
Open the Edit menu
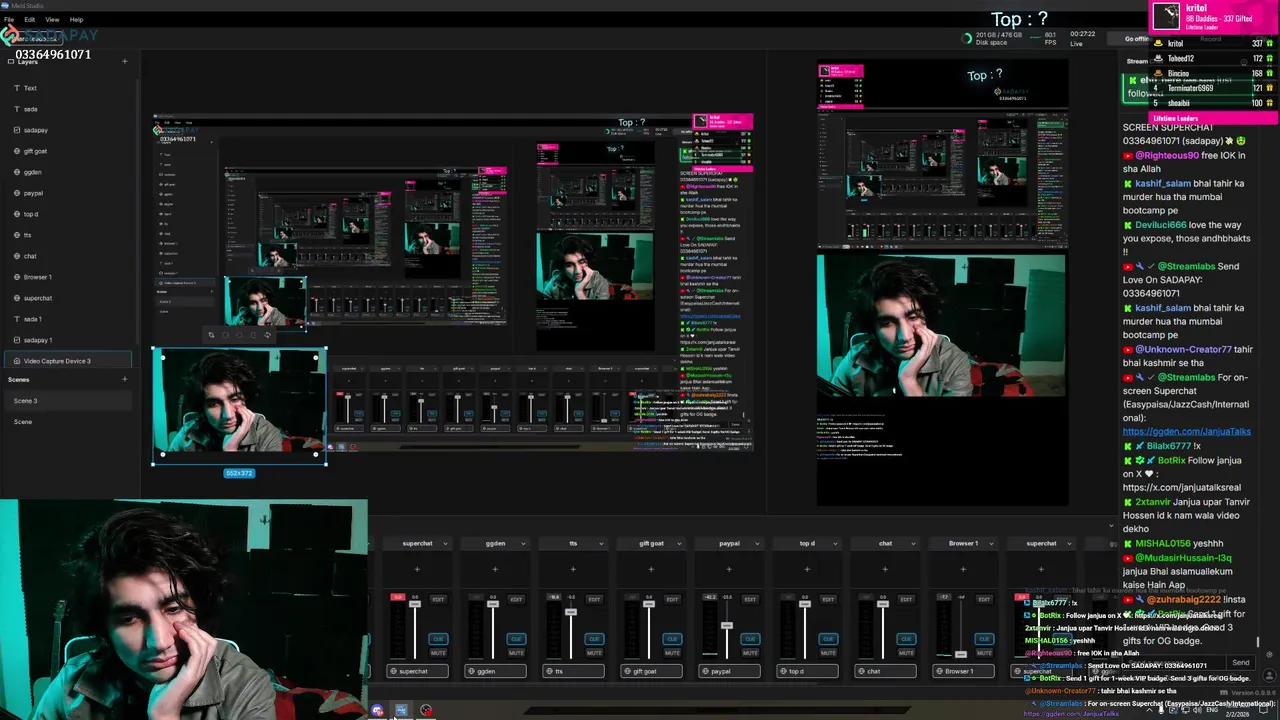click(x=30, y=19)
